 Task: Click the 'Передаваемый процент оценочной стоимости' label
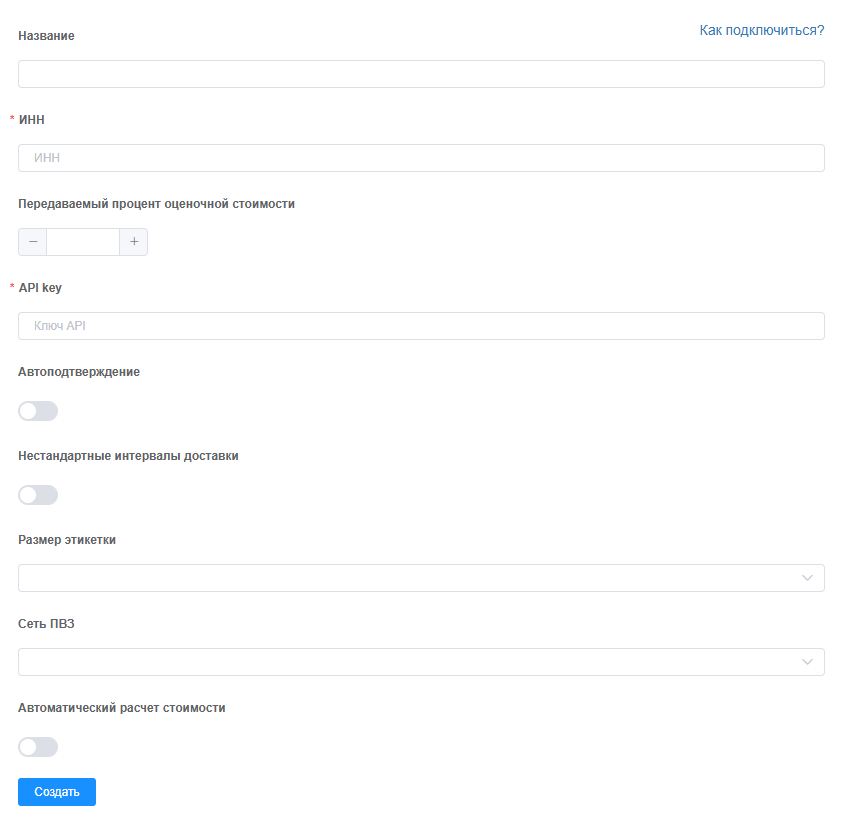tap(156, 204)
